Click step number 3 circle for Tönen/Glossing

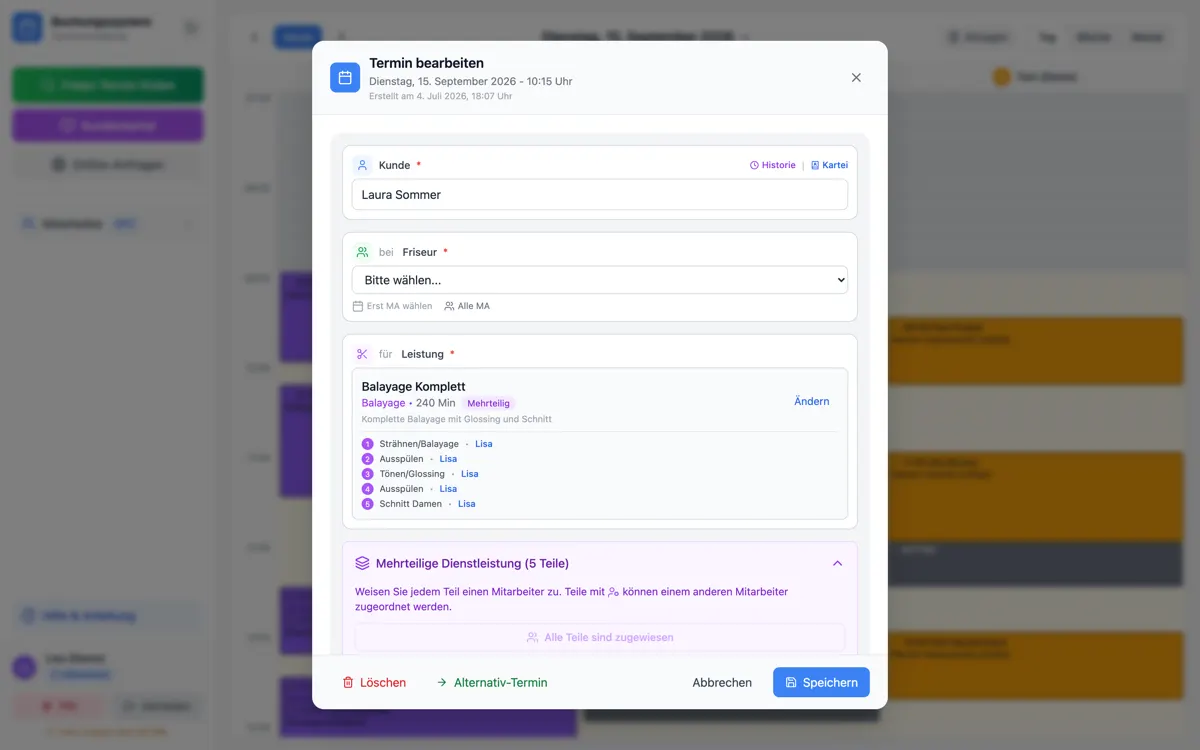point(367,474)
